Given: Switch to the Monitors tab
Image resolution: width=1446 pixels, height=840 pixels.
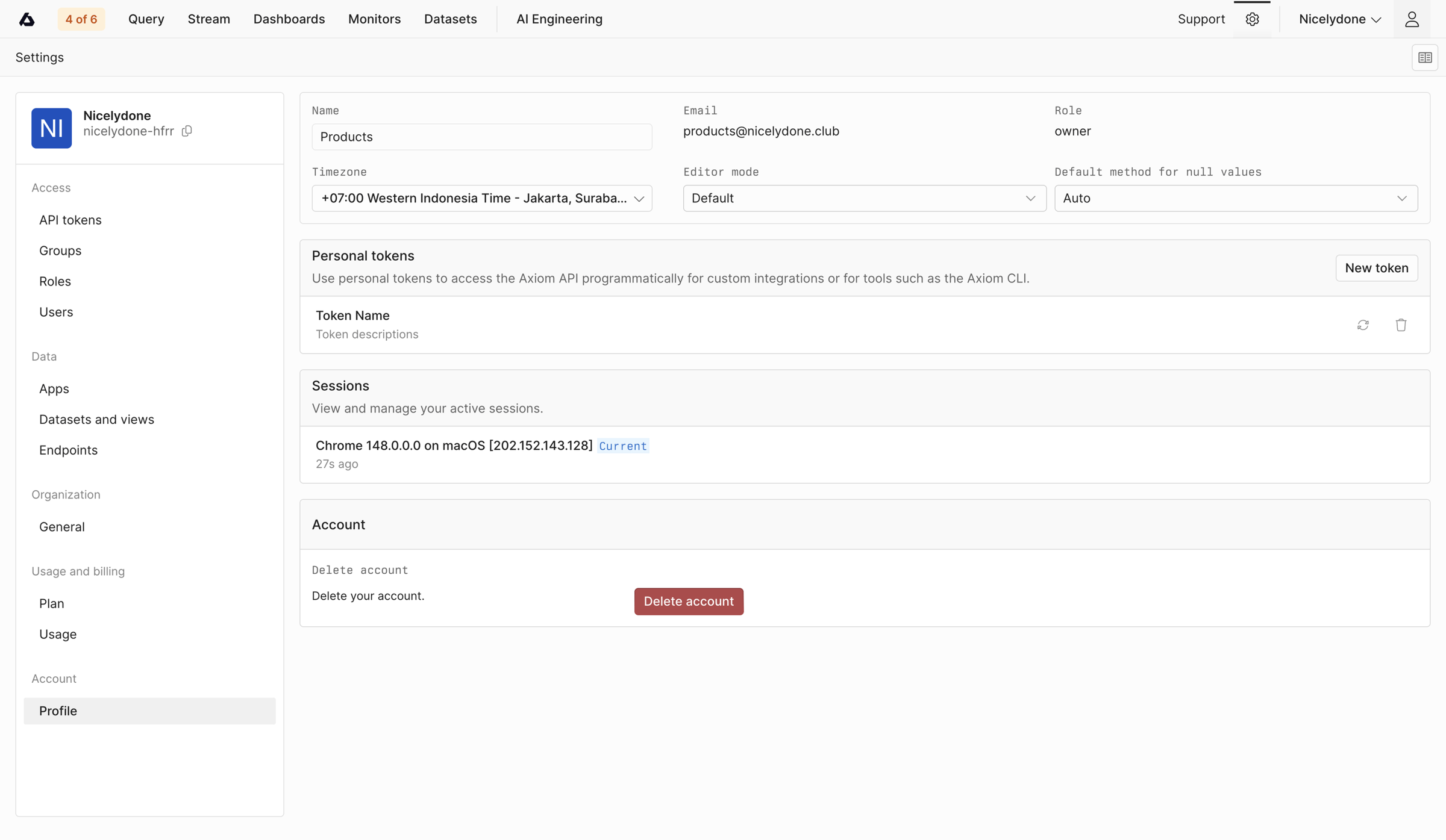Looking at the screenshot, I should 375,19.
